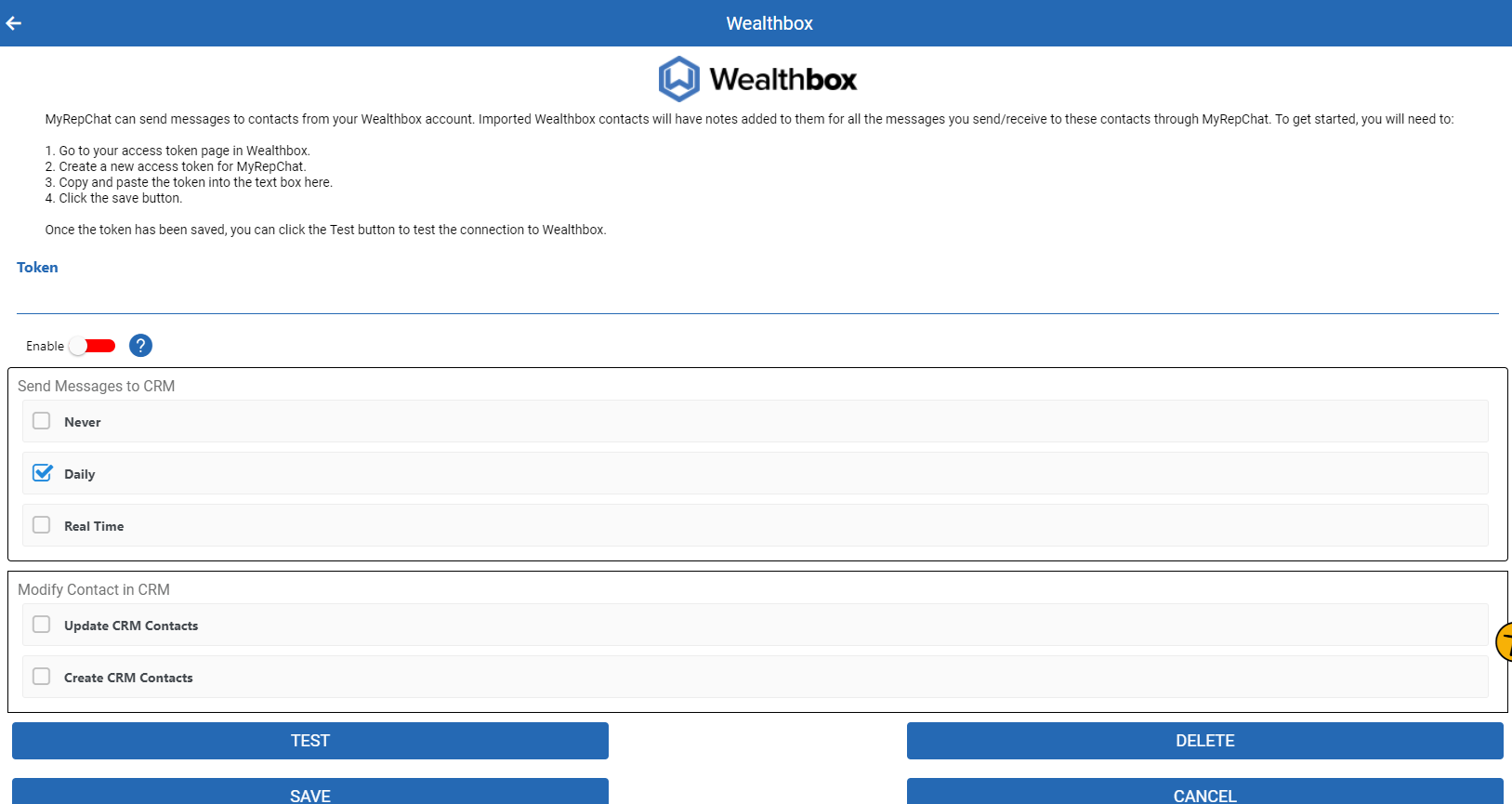Click the Wealthbox title in header bar
Image resolution: width=1512 pixels, height=804 pixels.
pyautogui.click(x=769, y=23)
